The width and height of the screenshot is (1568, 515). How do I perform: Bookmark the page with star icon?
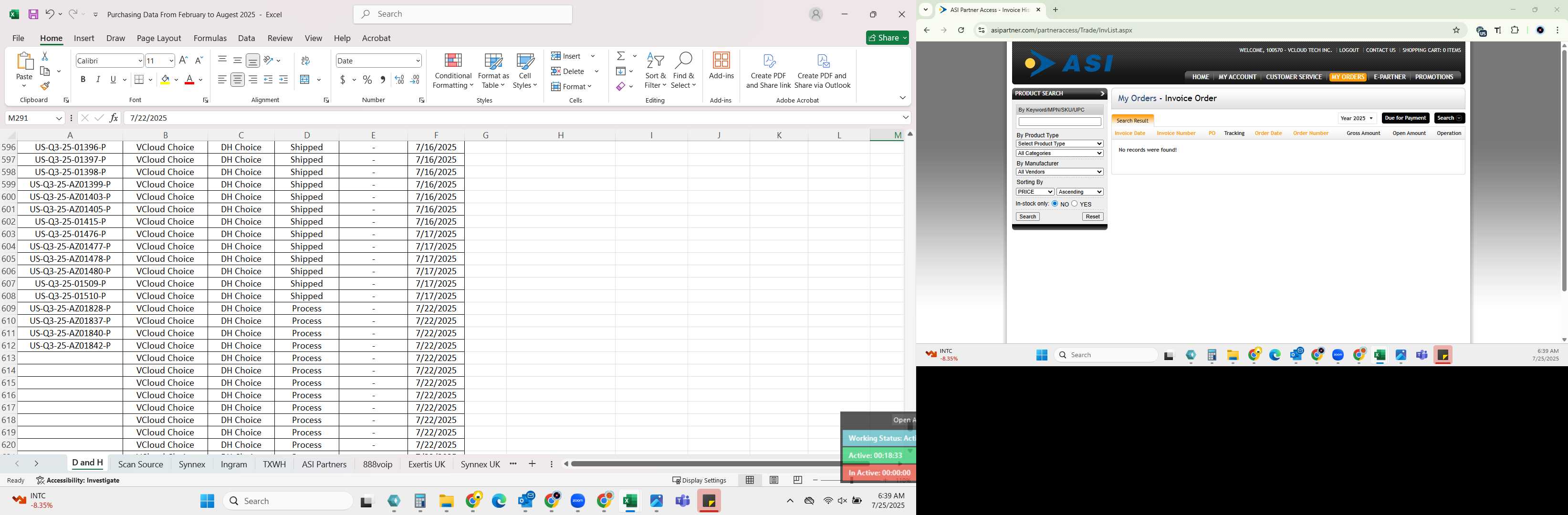pos(1457,30)
